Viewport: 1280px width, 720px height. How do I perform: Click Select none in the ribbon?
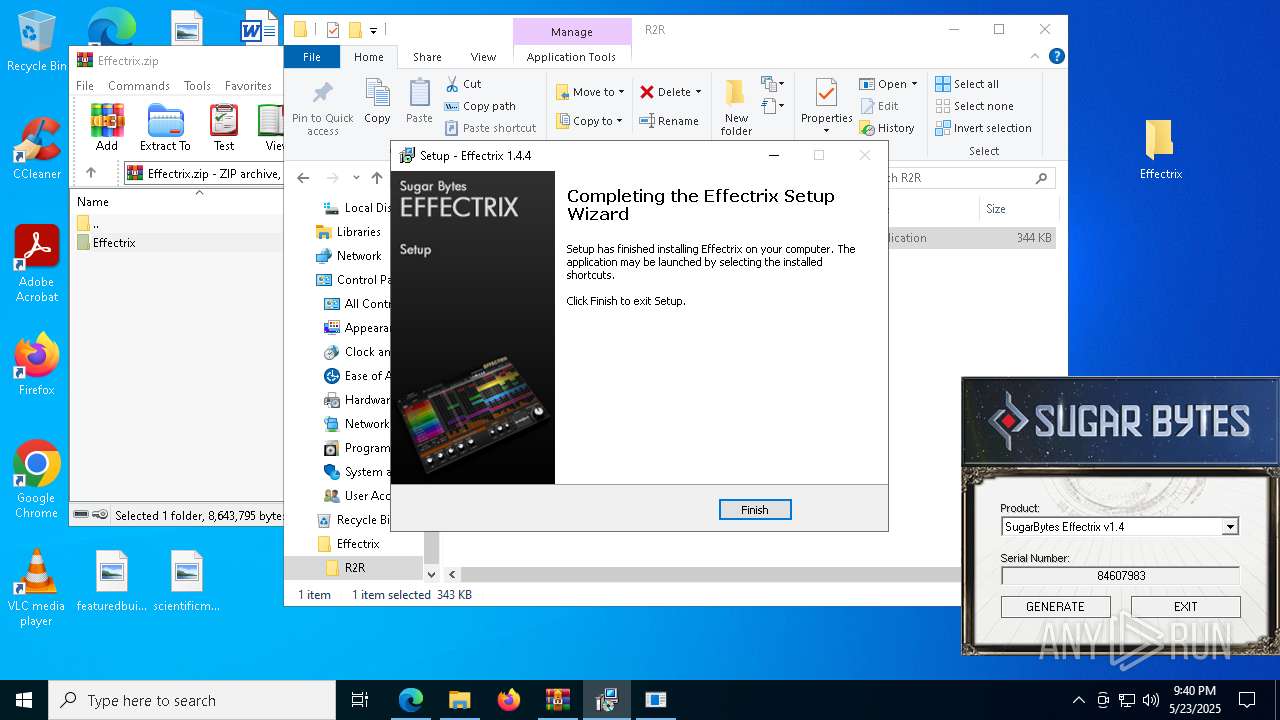pyautogui.click(x=974, y=106)
